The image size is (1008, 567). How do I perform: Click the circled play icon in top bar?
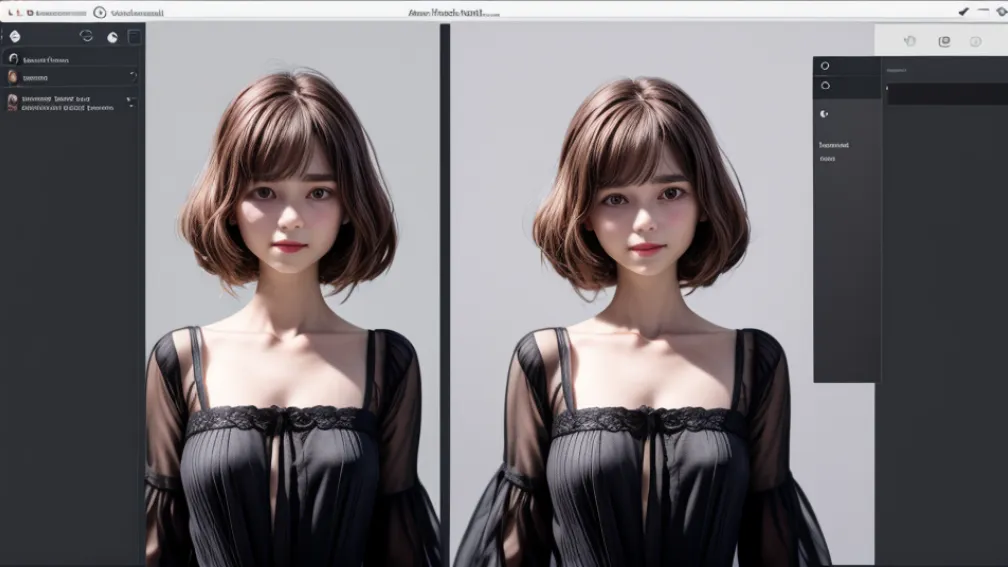tap(99, 12)
